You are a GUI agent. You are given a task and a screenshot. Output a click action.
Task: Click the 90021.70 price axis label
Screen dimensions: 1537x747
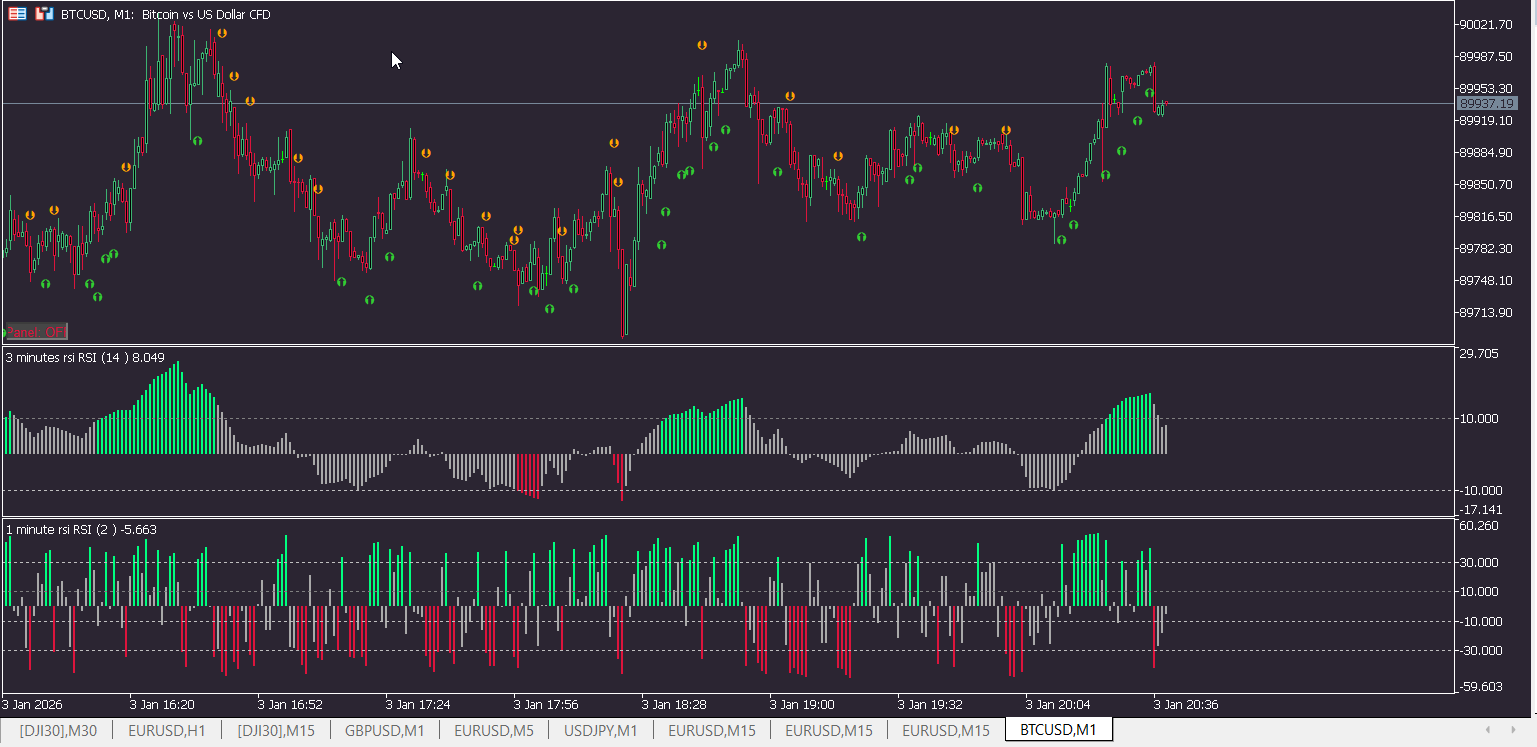click(1485, 24)
